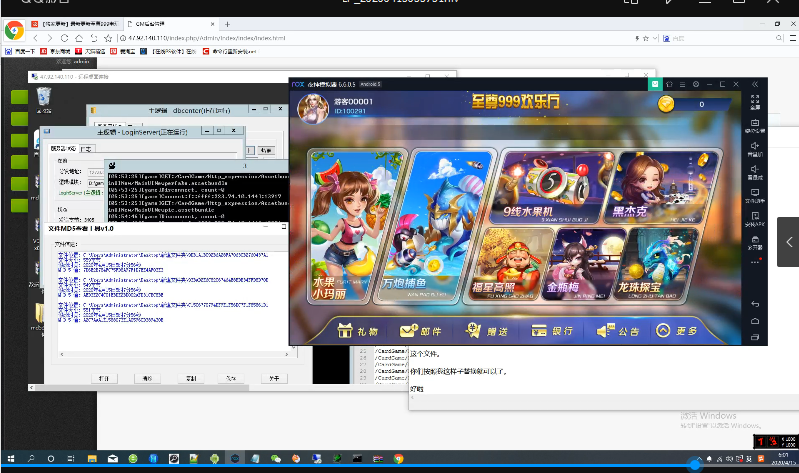The width and height of the screenshot is (799, 473).
Task: Open the 银行 bank in game lobby
Action: pos(550,331)
